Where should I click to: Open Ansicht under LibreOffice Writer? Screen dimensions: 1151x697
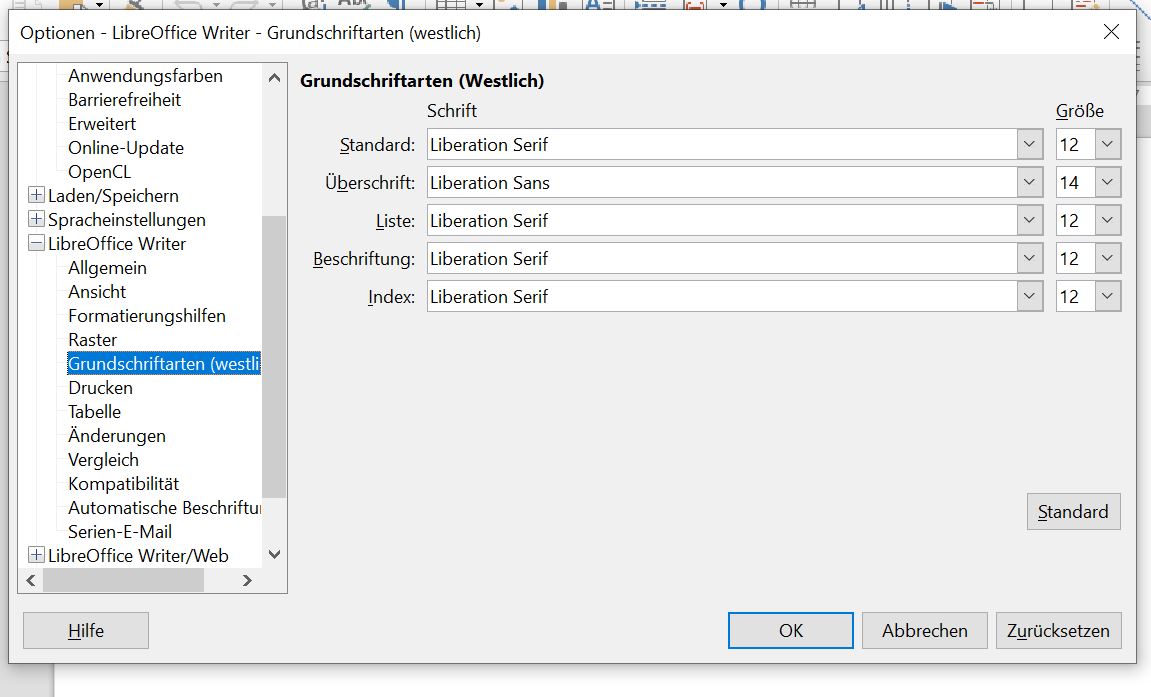click(97, 292)
